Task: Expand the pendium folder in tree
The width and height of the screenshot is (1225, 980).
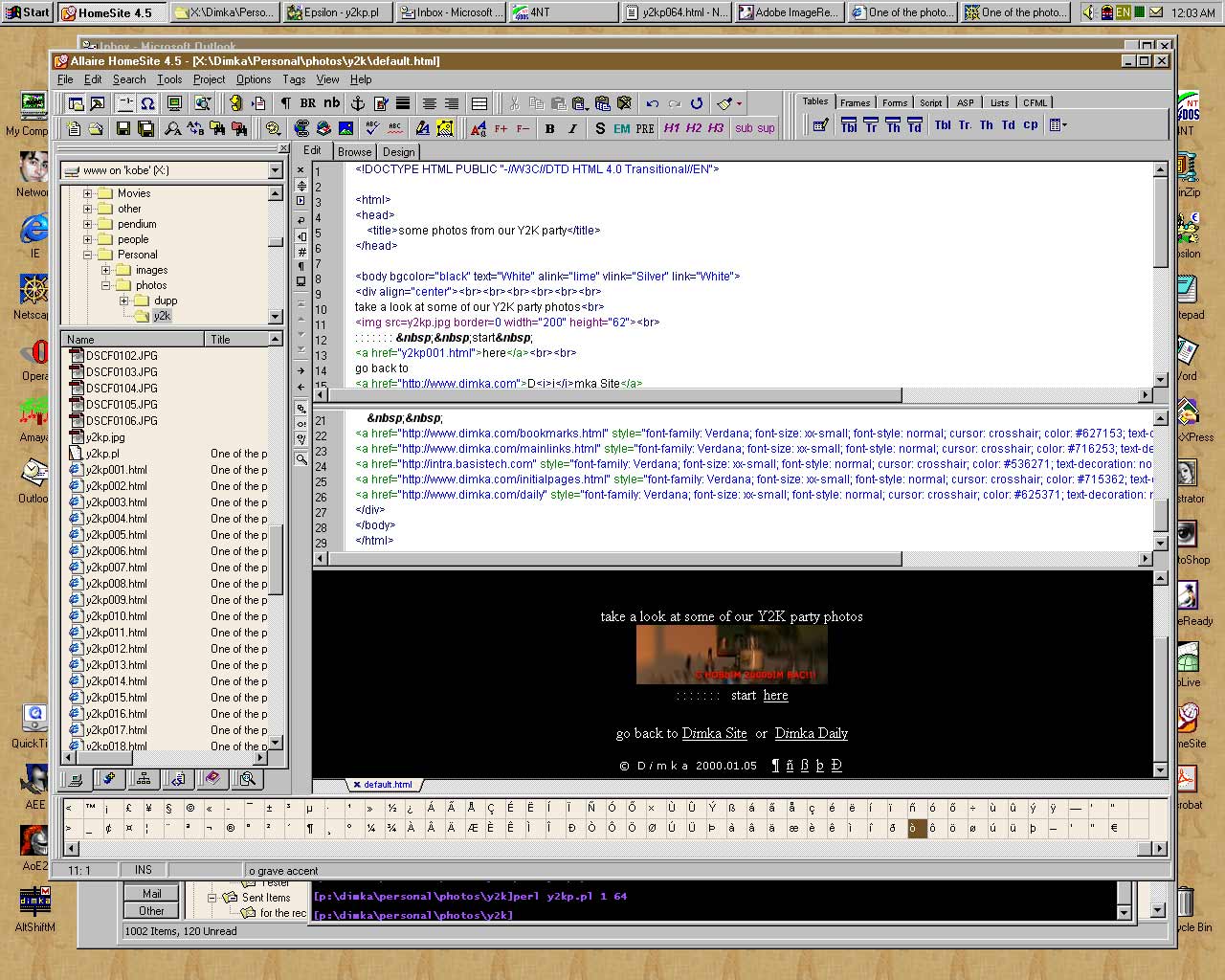Action: (x=87, y=224)
